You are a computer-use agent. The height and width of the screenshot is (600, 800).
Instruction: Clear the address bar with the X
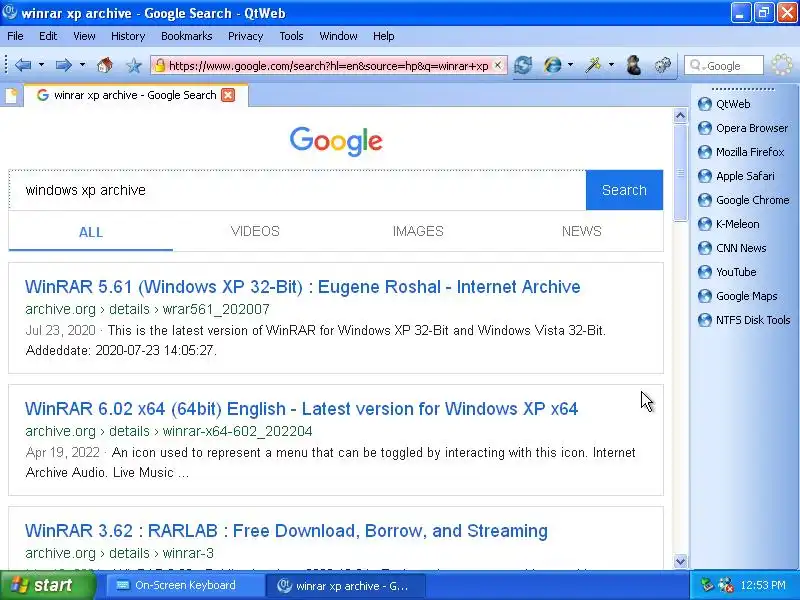click(498, 65)
